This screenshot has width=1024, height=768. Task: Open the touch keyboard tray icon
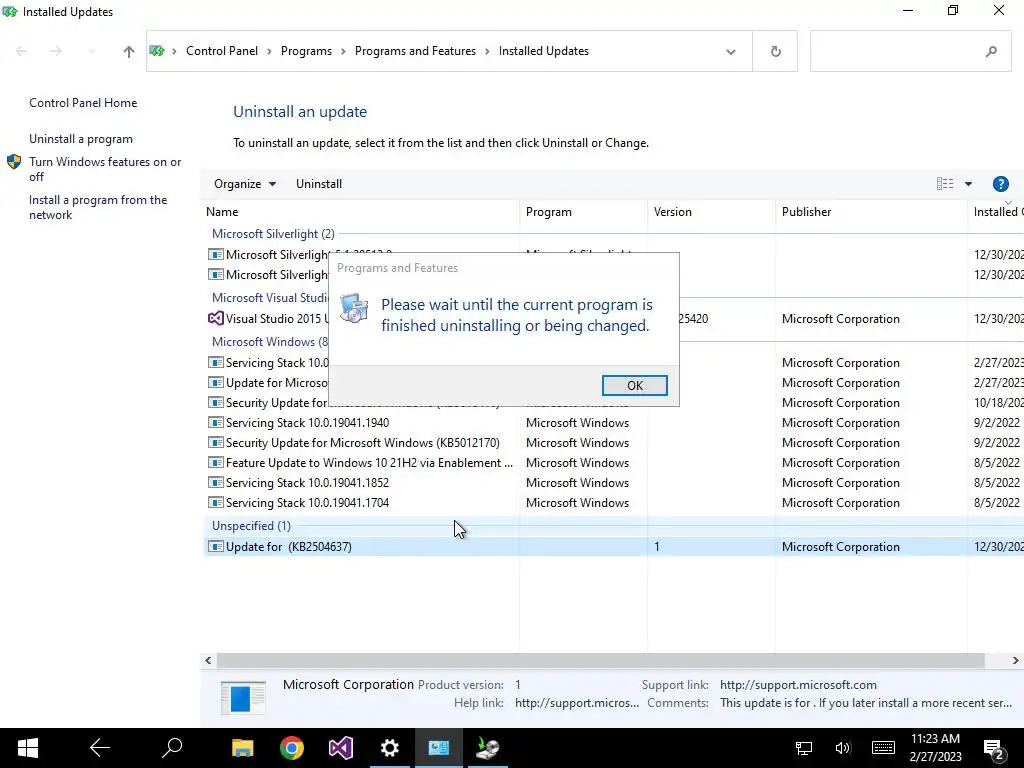pos(883,748)
